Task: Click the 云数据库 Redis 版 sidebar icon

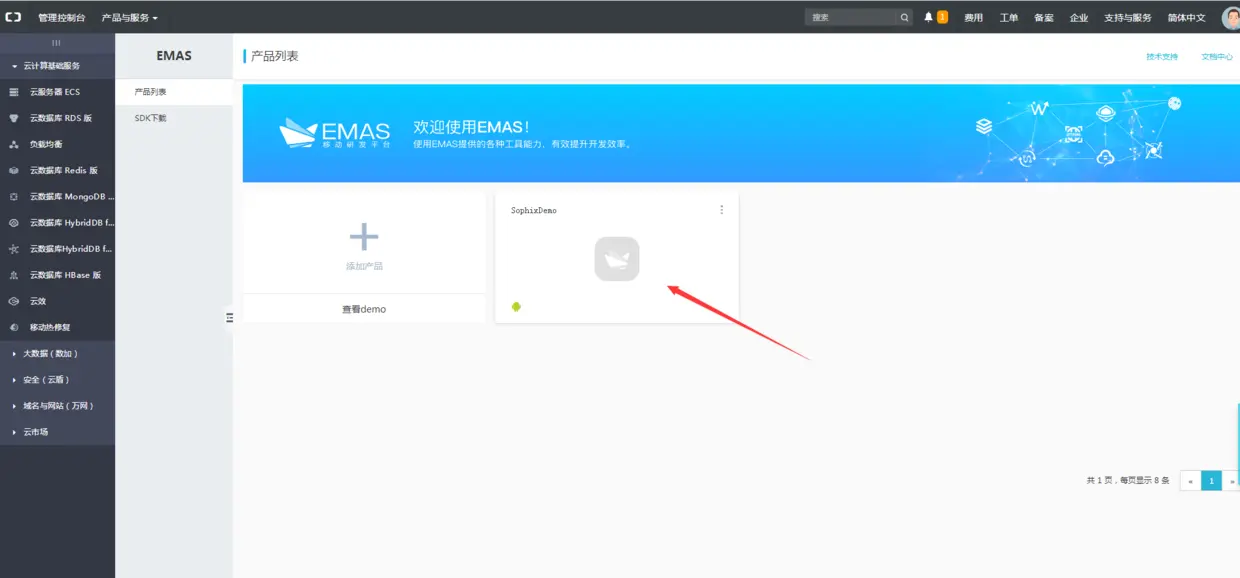Action: [14, 171]
